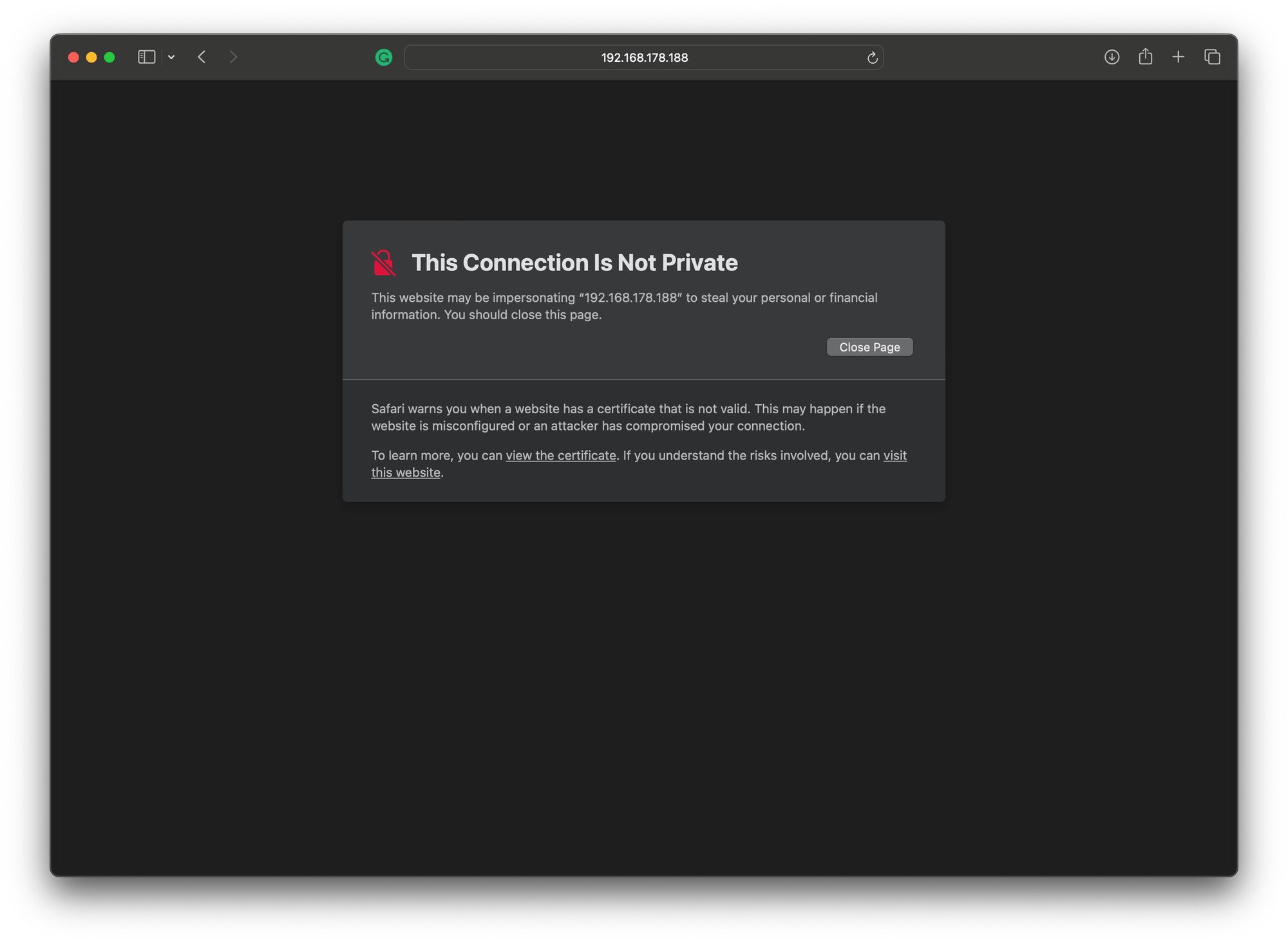
Task: Go forward to the next page
Action: (x=233, y=57)
